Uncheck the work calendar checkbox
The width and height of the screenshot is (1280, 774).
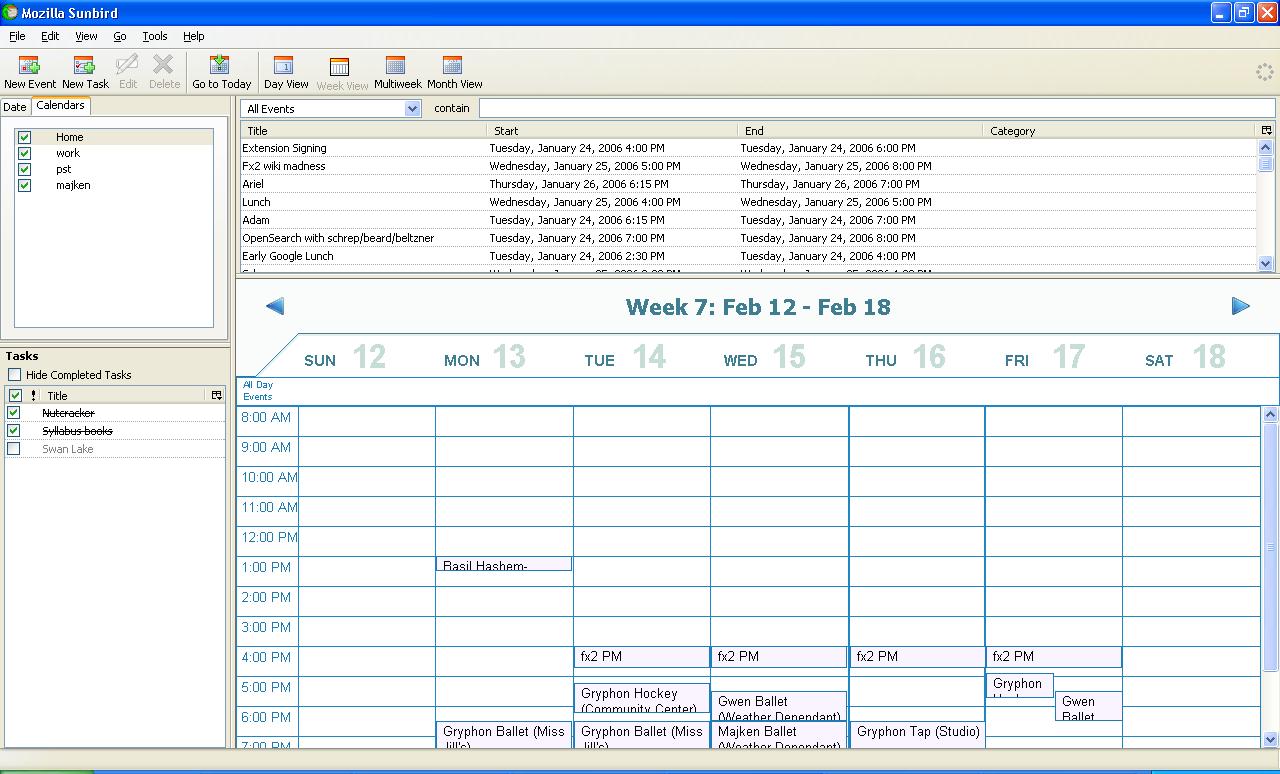25,153
